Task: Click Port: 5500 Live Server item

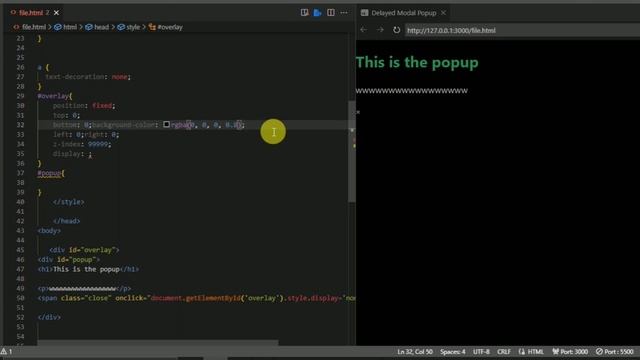Action: tap(615, 352)
